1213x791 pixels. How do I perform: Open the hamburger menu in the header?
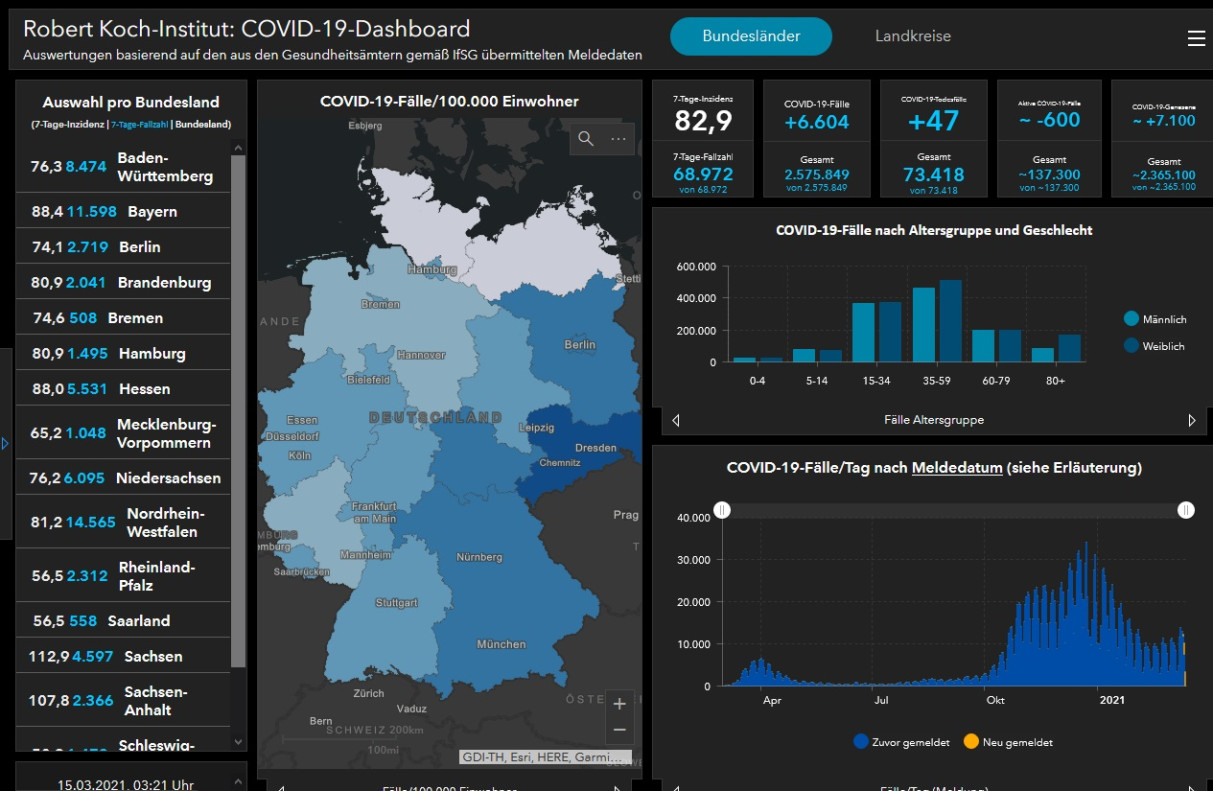click(1196, 38)
